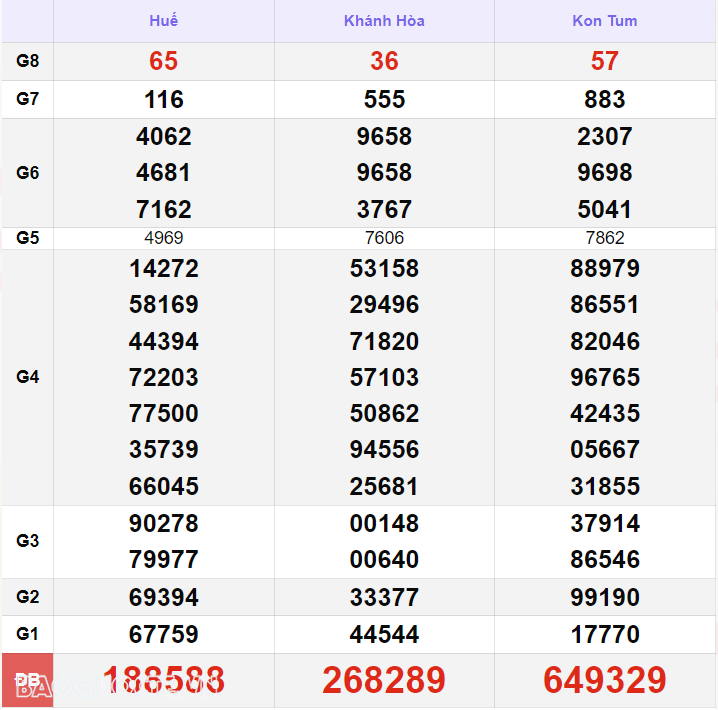Click Khánh Hòa G5 number 7606
This screenshot has height=710, width=718.
384,238
